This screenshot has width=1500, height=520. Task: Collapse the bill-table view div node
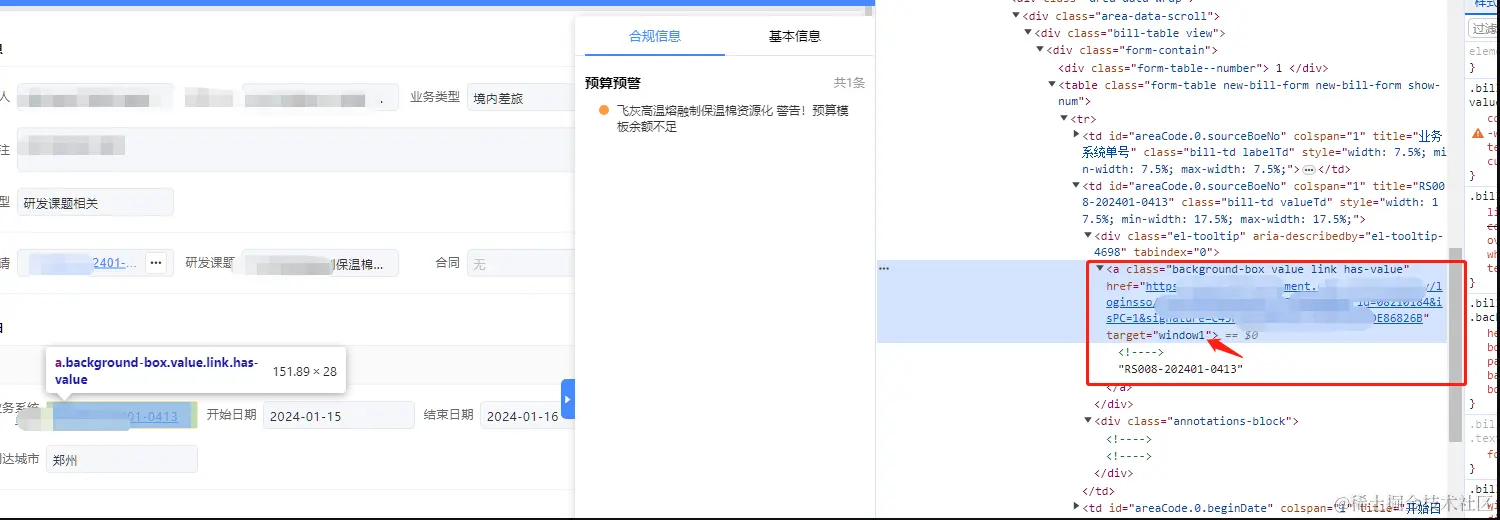(1028, 33)
